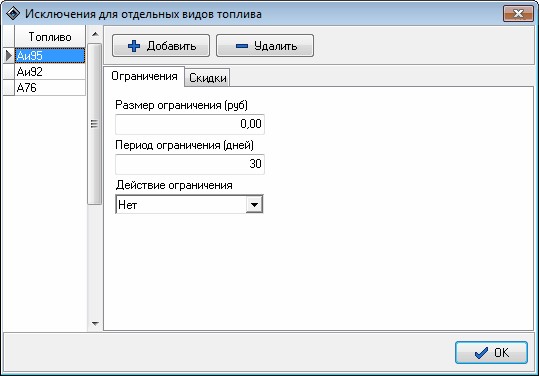Click the fuel list scroll down arrow
The height and width of the screenshot is (376, 539).
tap(95, 323)
